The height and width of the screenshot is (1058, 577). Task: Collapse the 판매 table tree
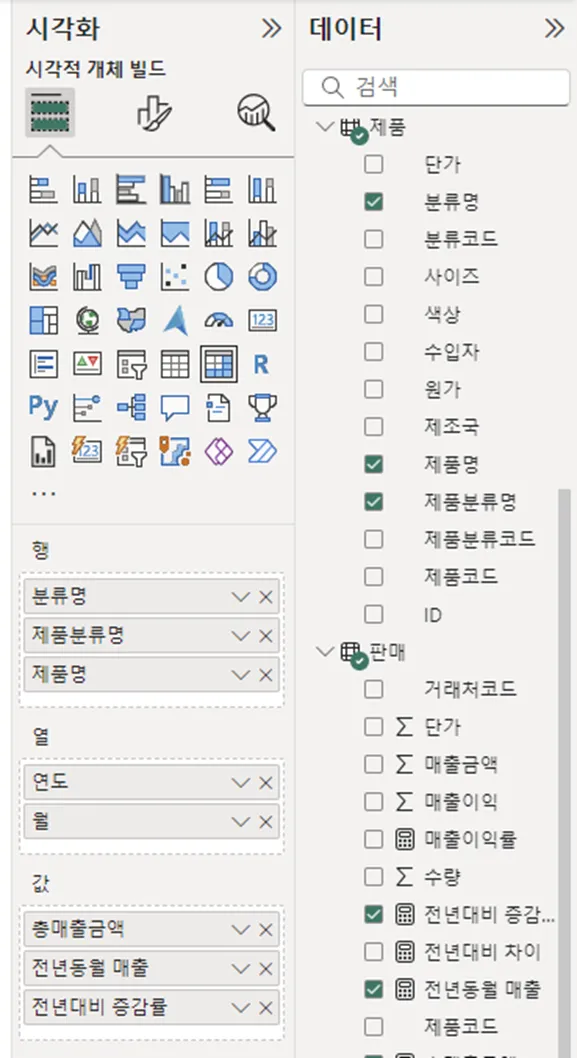coord(325,651)
